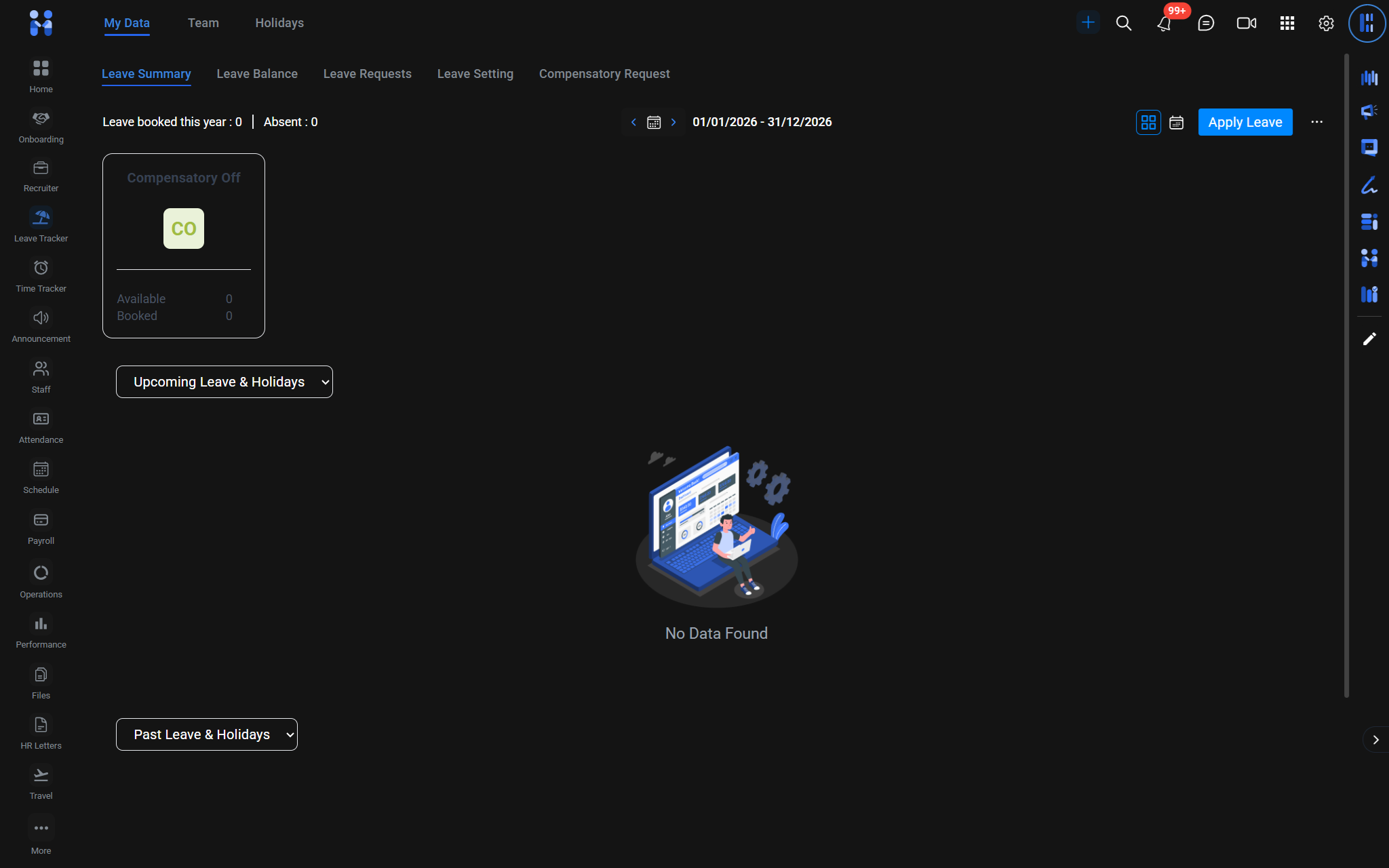Open the apps grid launcher icon
This screenshot has height=868, width=1389.
pyautogui.click(x=1287, y=23)
